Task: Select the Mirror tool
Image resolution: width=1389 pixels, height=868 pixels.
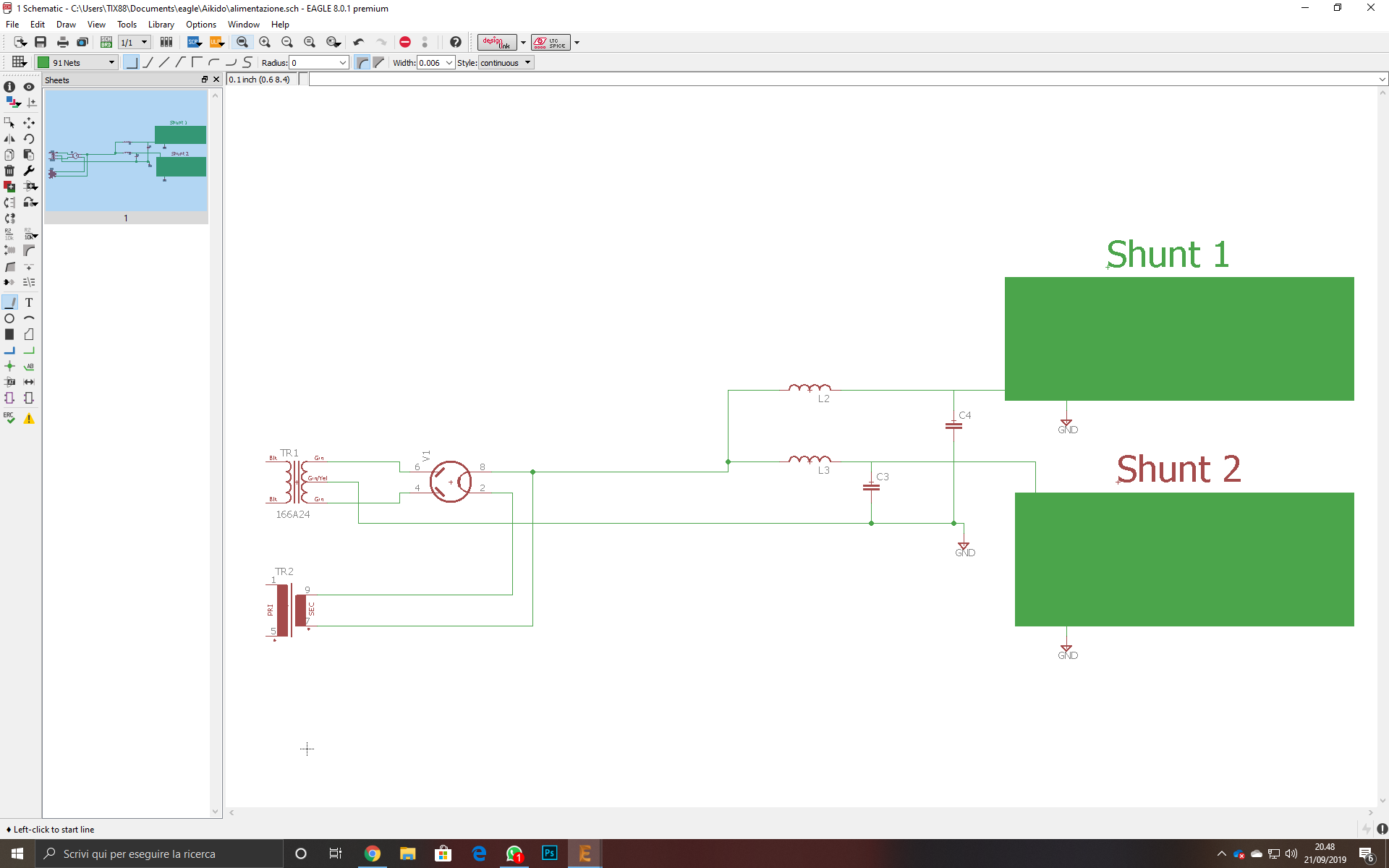Action: [x=9, y=139]
